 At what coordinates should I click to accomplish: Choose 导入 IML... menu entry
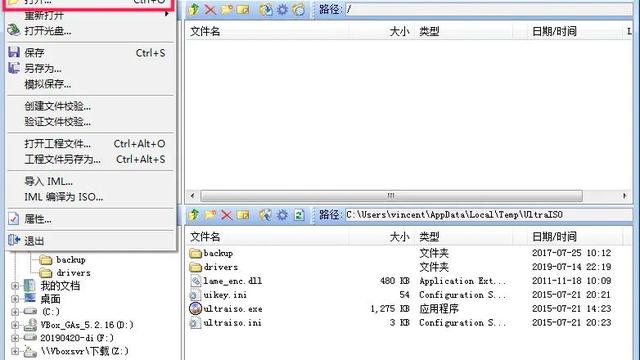pos(91,181)
